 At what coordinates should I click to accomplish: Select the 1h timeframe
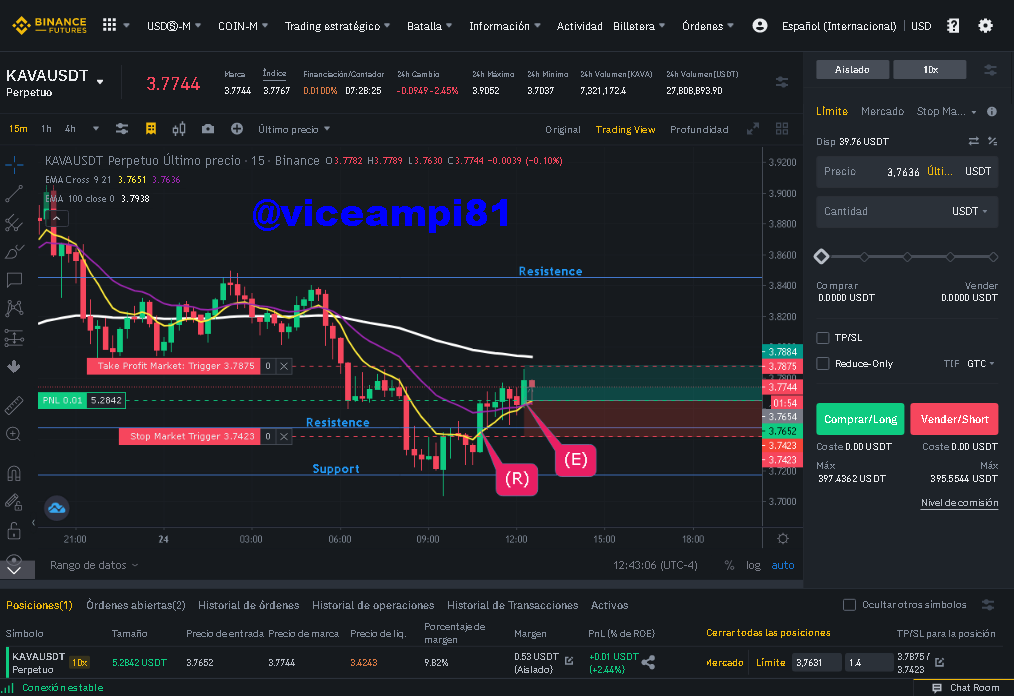tap(46, 129)
